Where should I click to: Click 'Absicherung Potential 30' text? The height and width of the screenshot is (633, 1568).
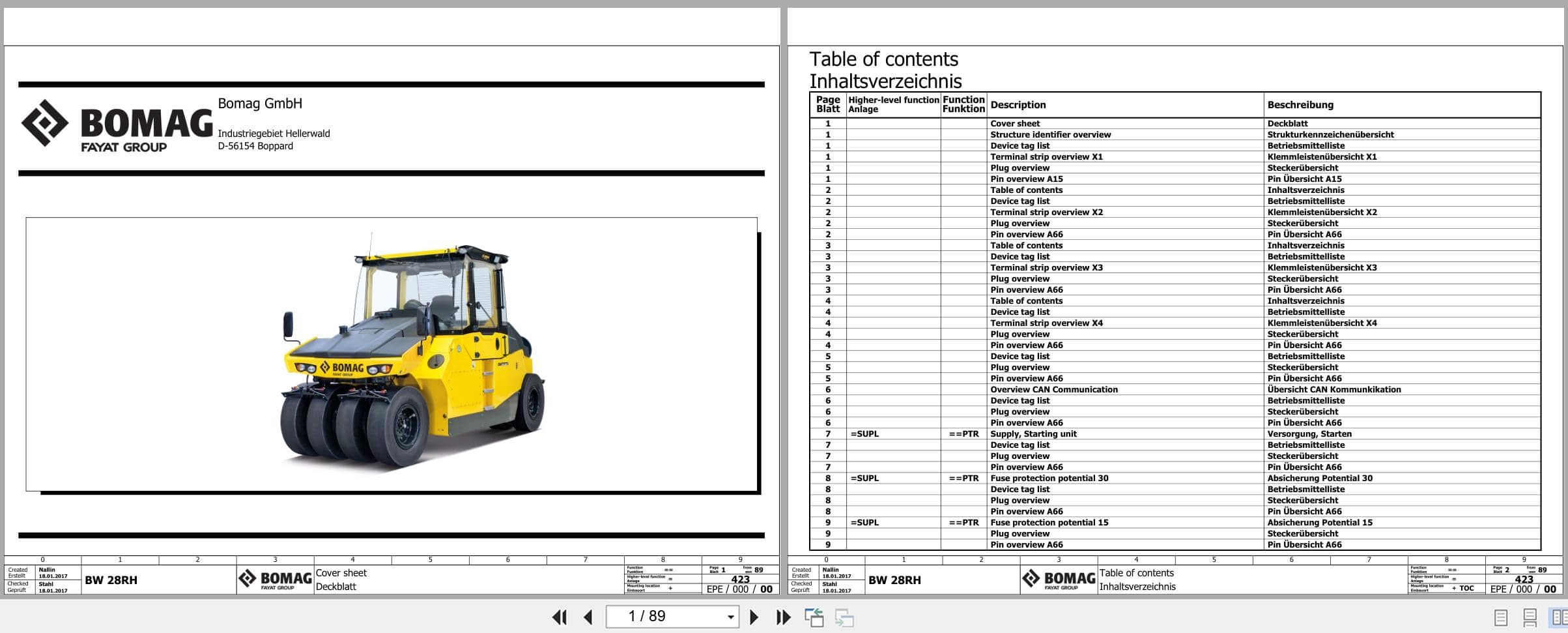coord(1319,478)
